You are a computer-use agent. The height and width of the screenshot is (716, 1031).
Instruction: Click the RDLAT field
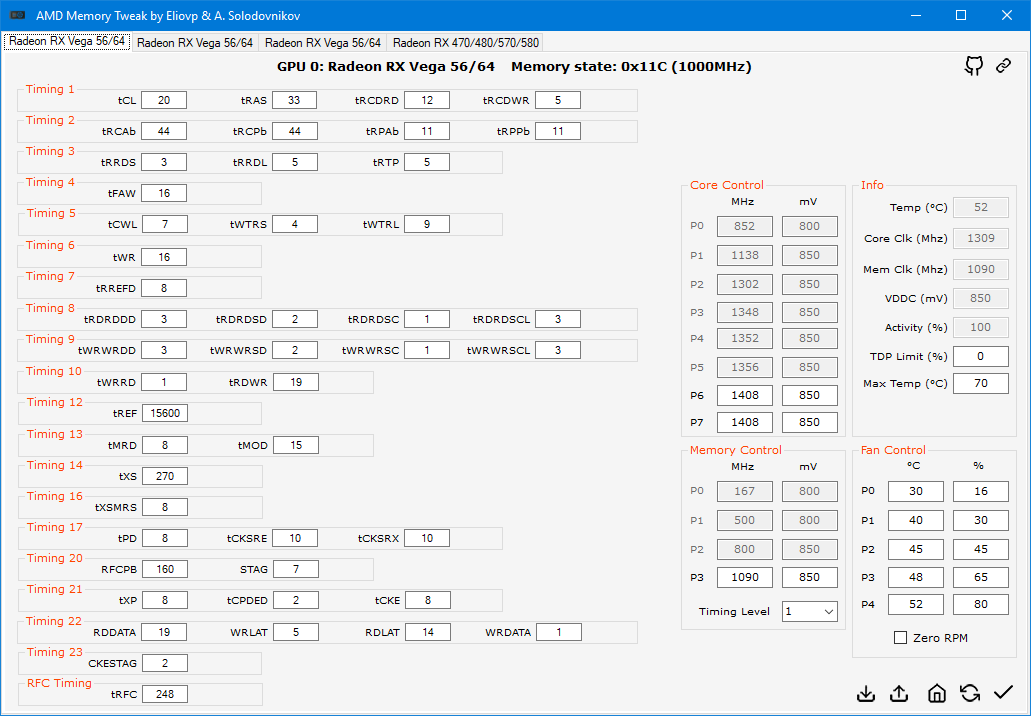pos(427,632)
